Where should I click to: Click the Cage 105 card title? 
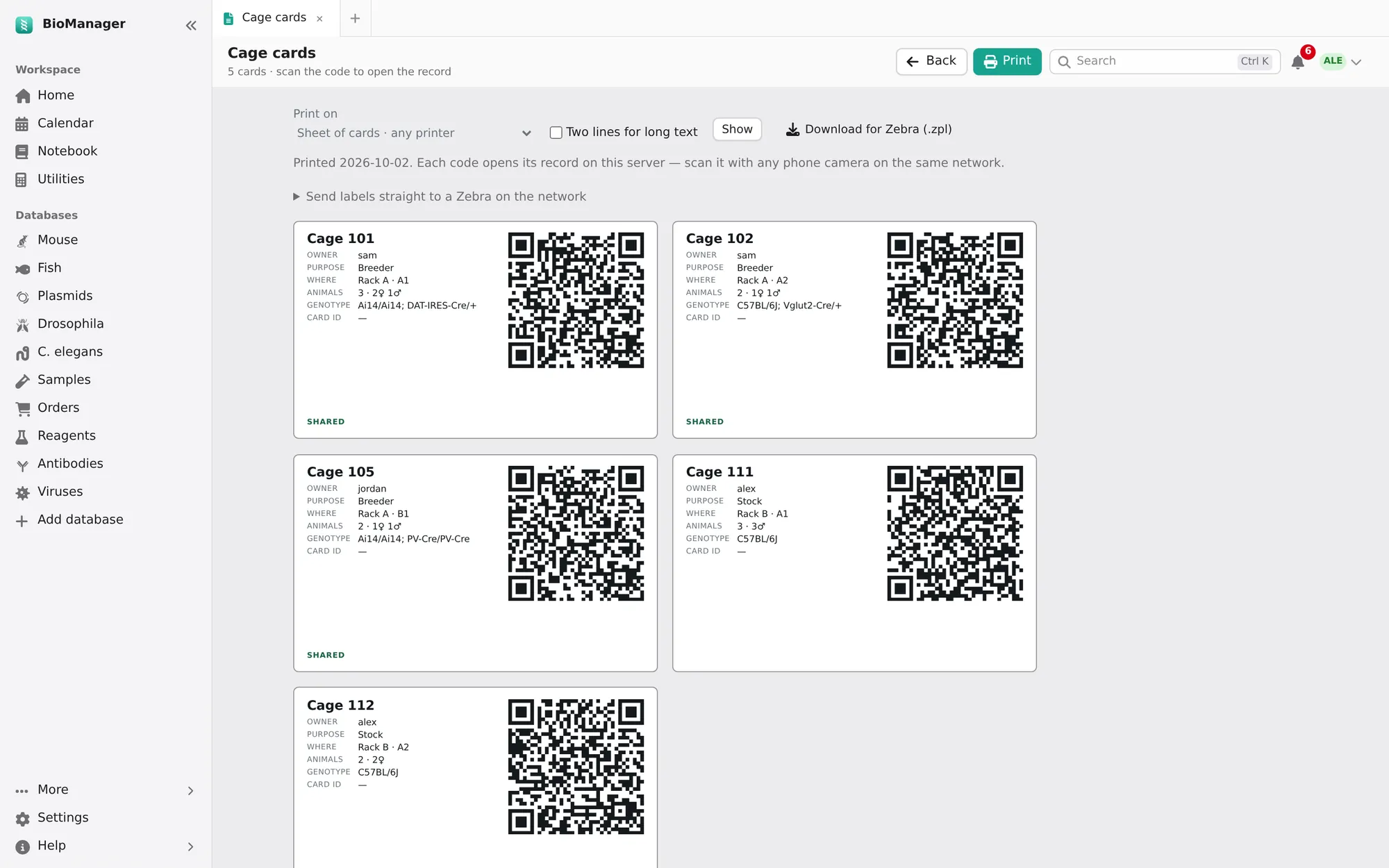(x=340, y=472)
